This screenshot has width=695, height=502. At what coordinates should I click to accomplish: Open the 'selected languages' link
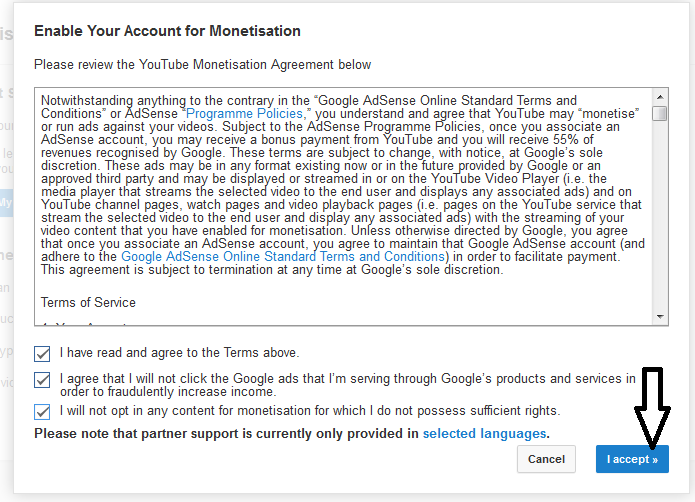coord(484,433)
